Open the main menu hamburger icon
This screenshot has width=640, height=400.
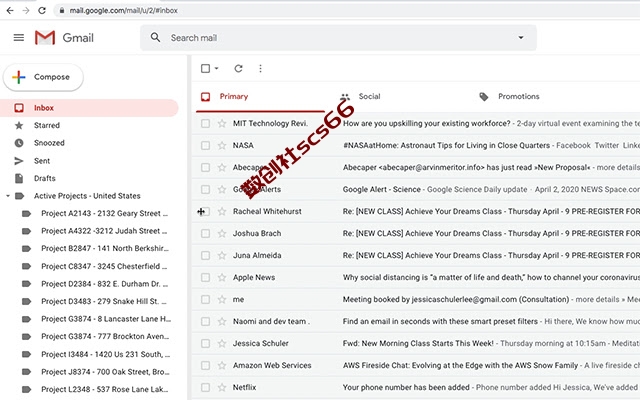click(x=19, y=38)
